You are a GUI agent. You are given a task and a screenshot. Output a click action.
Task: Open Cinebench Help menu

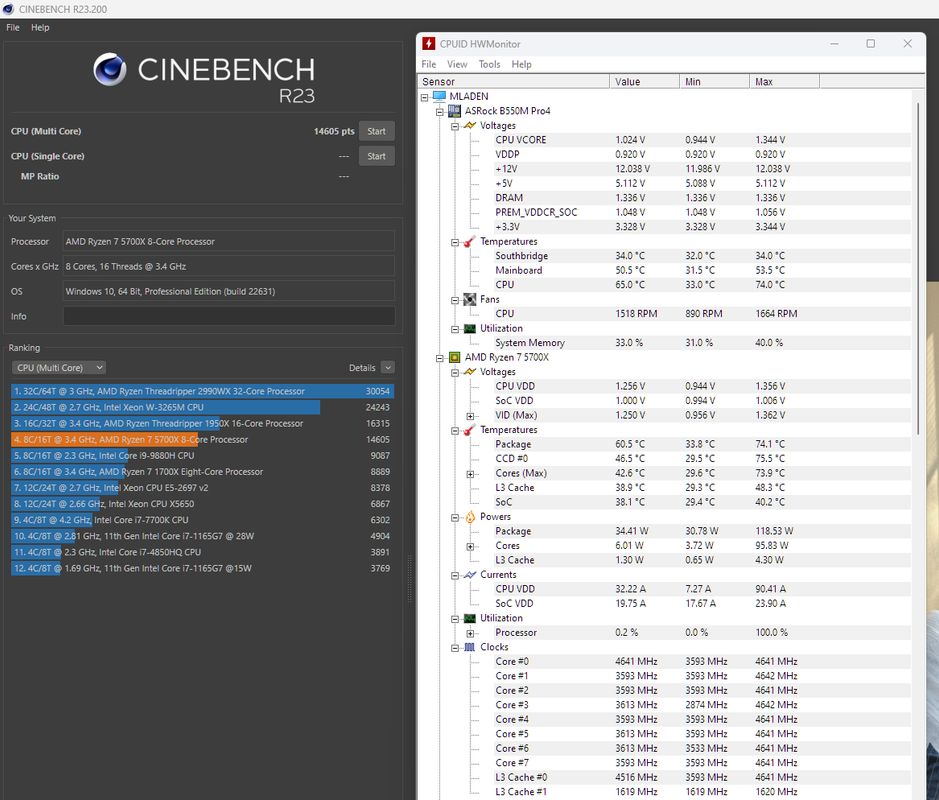pos(40,28)
